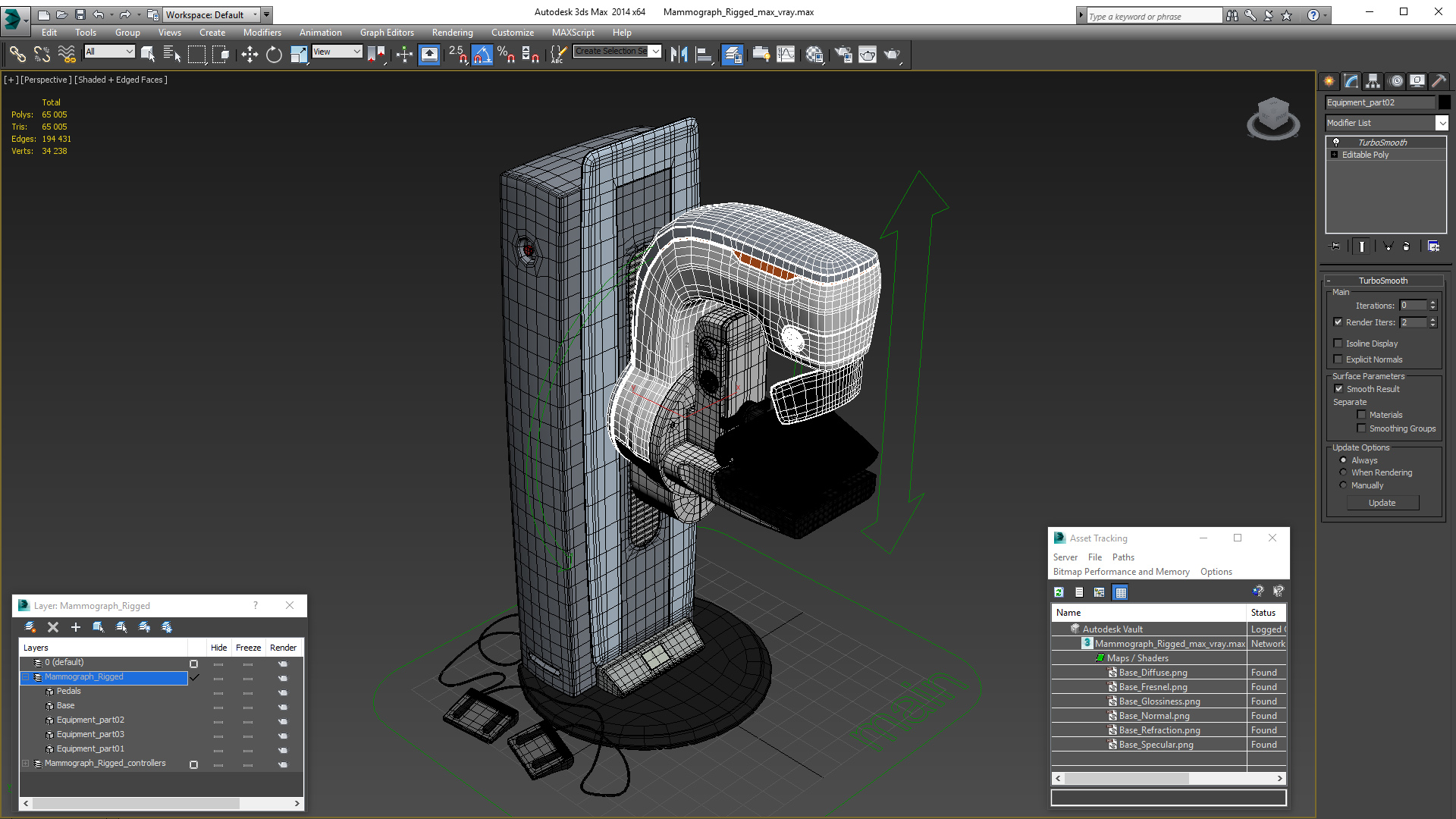Viewport: 1456px width, 819px height.
Task: Click the Asset Tracking horizontal scrollbar
Action: point(1169,779)
